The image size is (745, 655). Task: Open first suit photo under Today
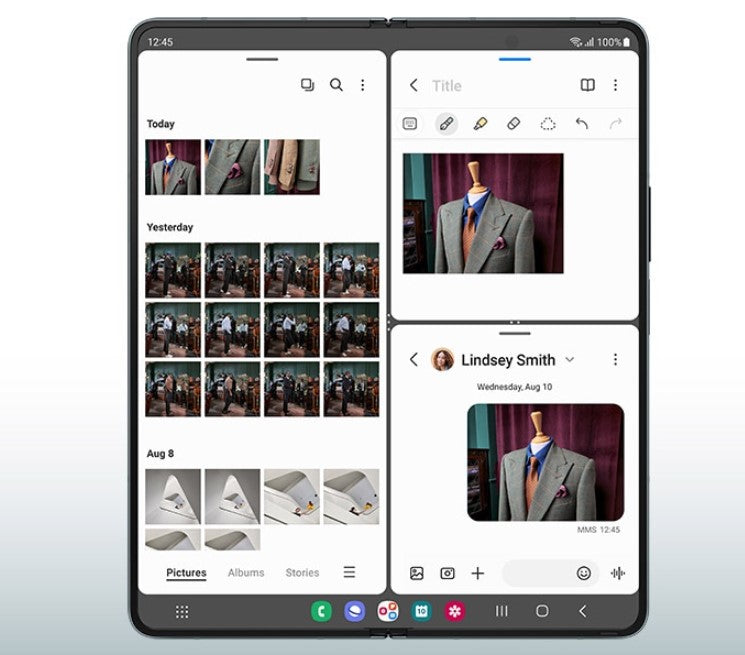(x=173, y=167)
